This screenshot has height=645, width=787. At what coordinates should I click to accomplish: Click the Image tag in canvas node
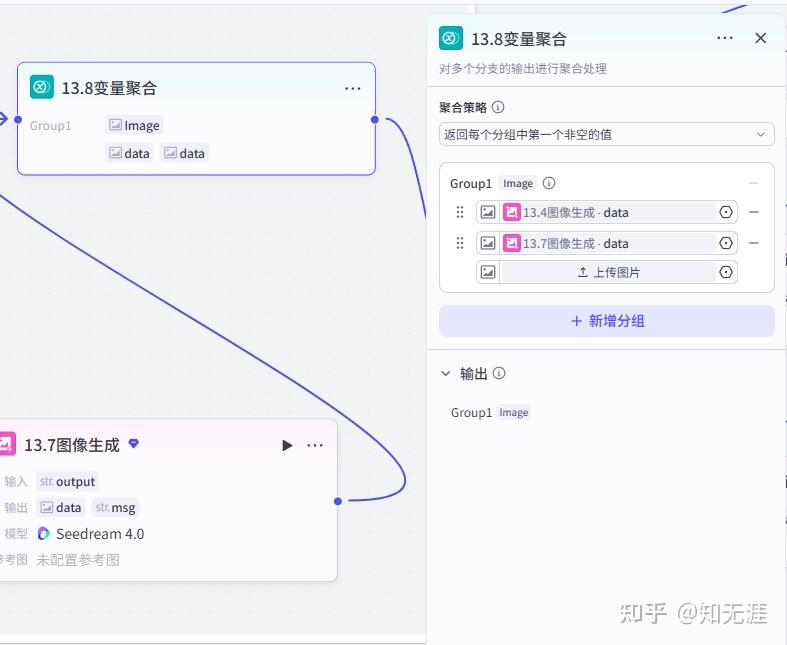(134, 125)
